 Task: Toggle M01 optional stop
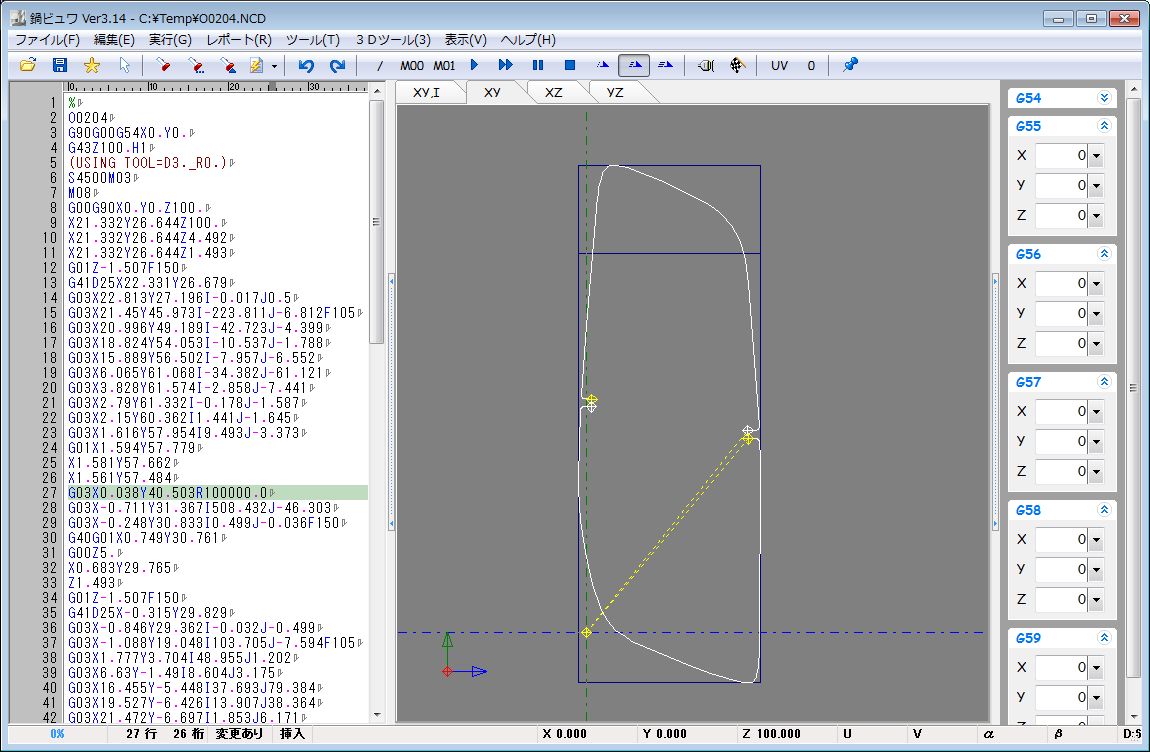[444, 65]
